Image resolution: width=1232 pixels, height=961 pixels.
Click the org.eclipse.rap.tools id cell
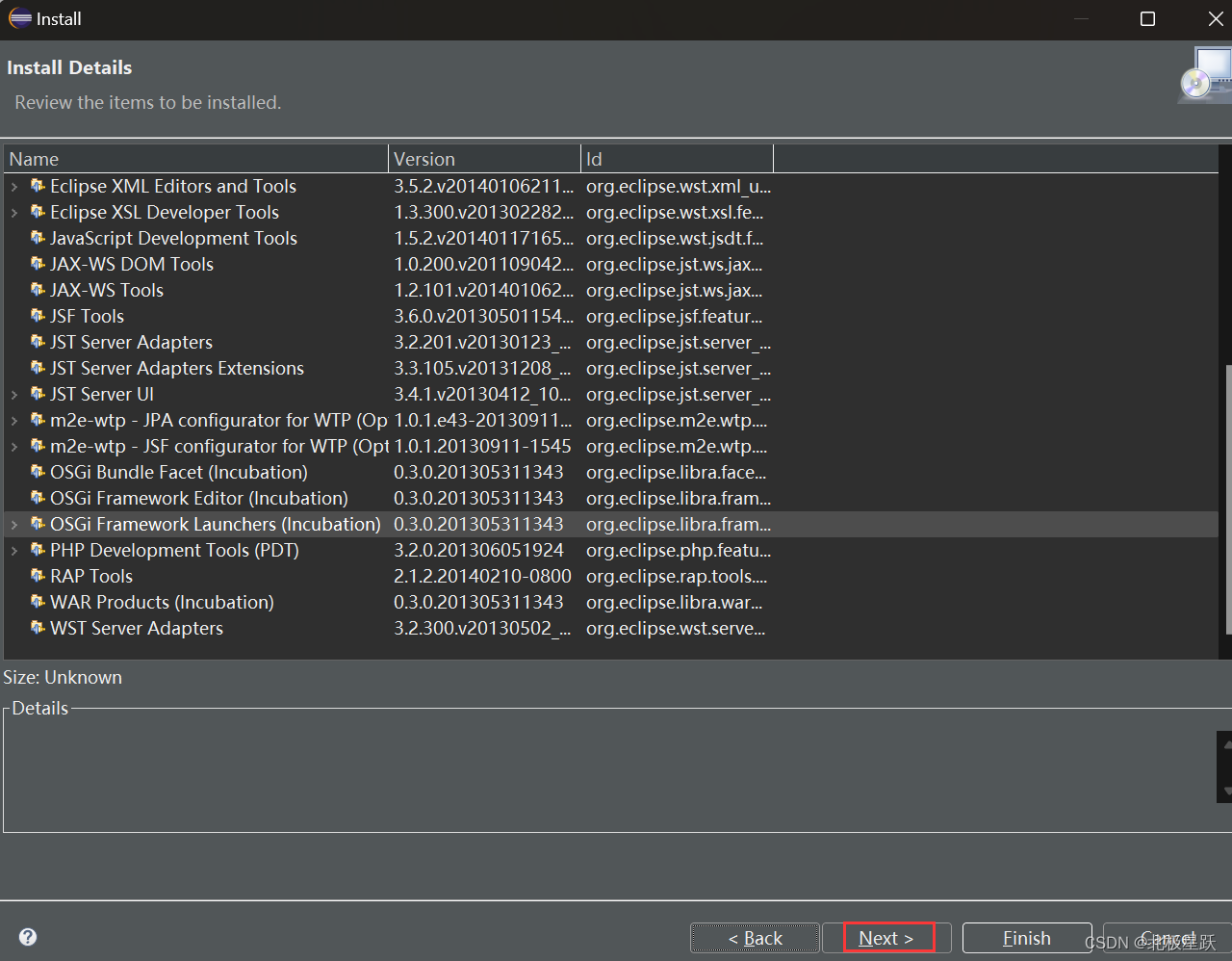[x=677, y=576]
